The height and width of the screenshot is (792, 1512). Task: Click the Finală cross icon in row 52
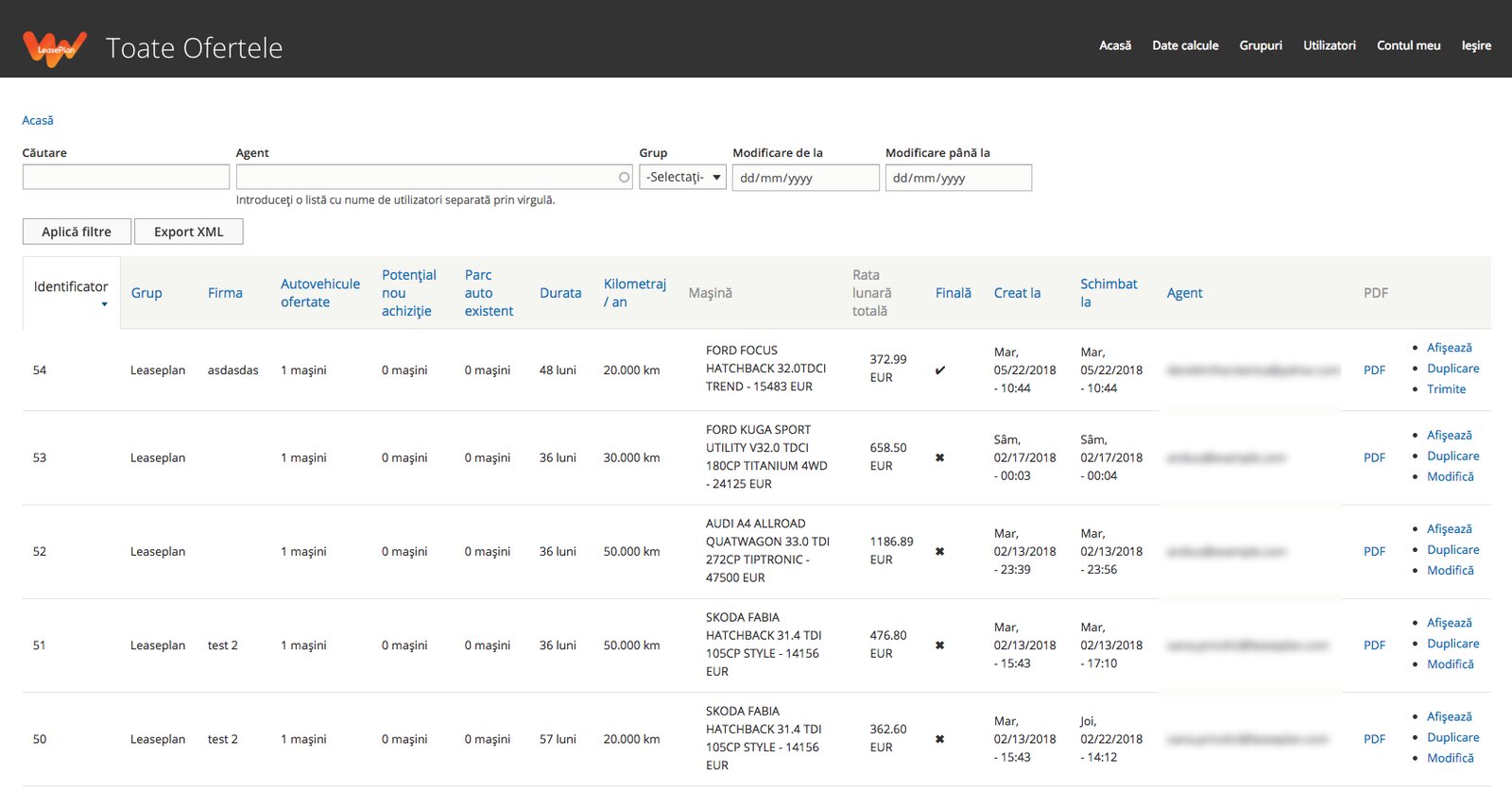point(940,551)
